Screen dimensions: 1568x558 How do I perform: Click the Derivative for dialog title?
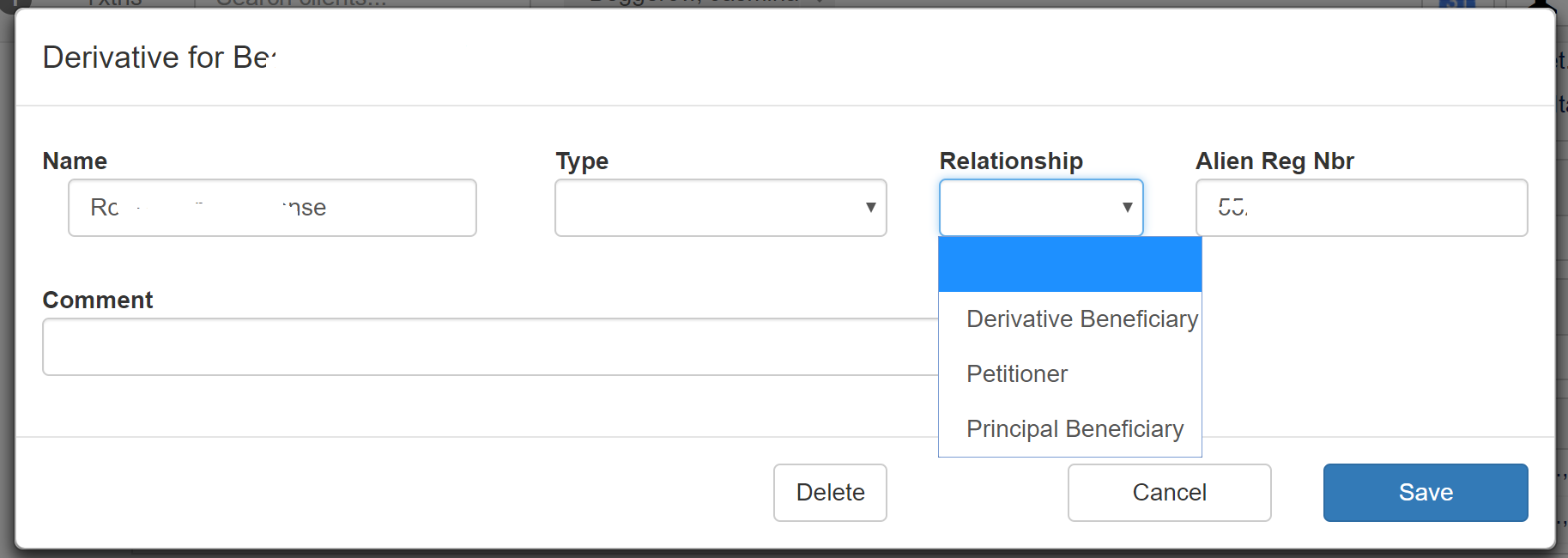159,58
